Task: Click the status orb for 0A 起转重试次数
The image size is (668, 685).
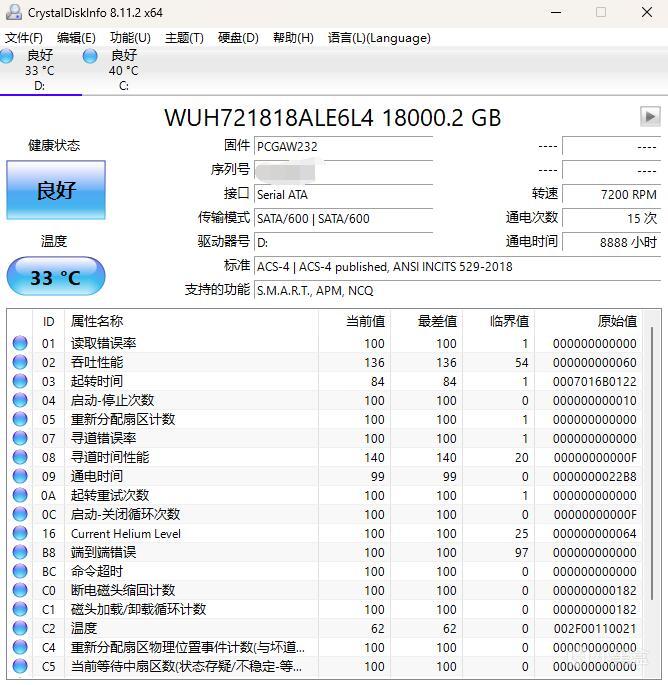Action: pyautogui.click(x=20, y=495)
